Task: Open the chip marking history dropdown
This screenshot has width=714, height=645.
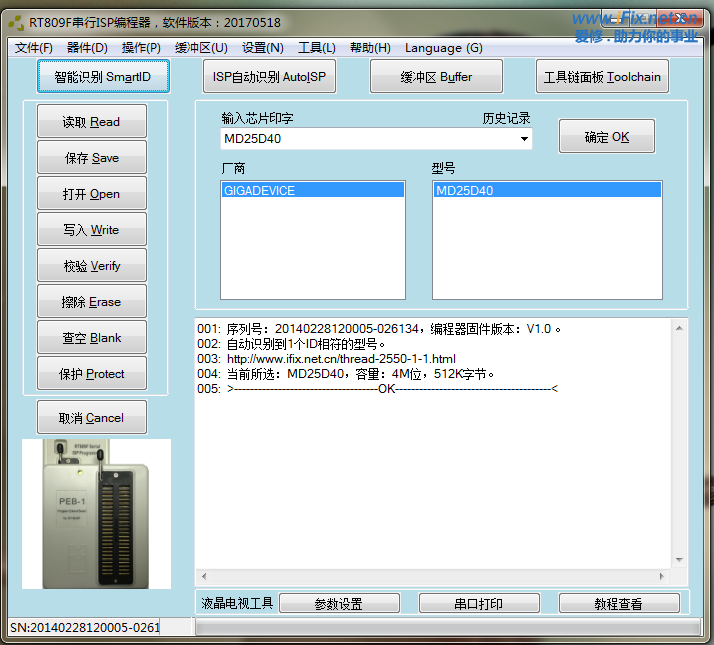Action: pos(524,139)
